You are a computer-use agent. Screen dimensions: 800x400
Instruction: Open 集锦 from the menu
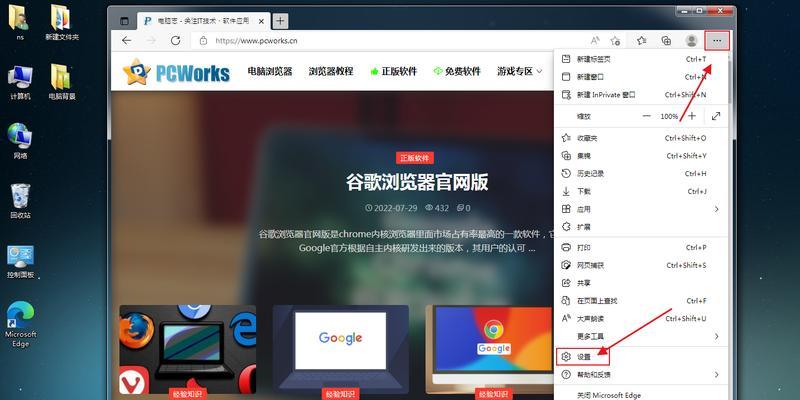pyautogui.click(x=641, y=156)
